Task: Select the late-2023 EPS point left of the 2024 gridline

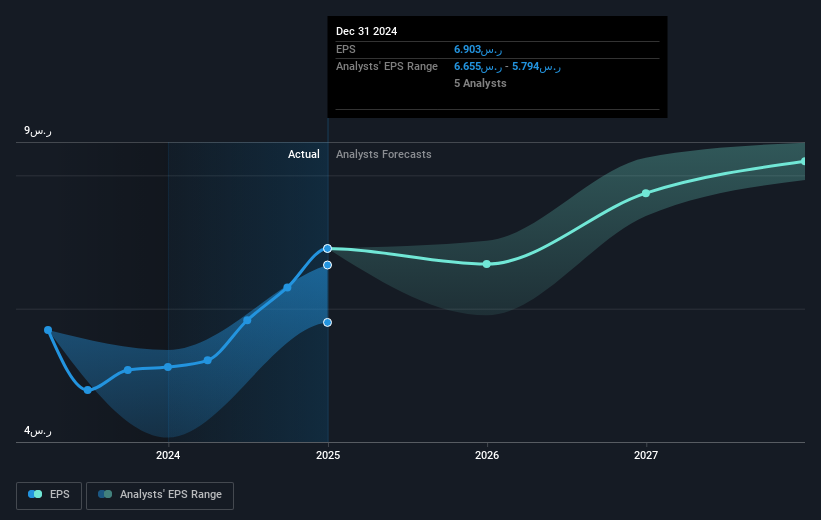Action: 128,370
